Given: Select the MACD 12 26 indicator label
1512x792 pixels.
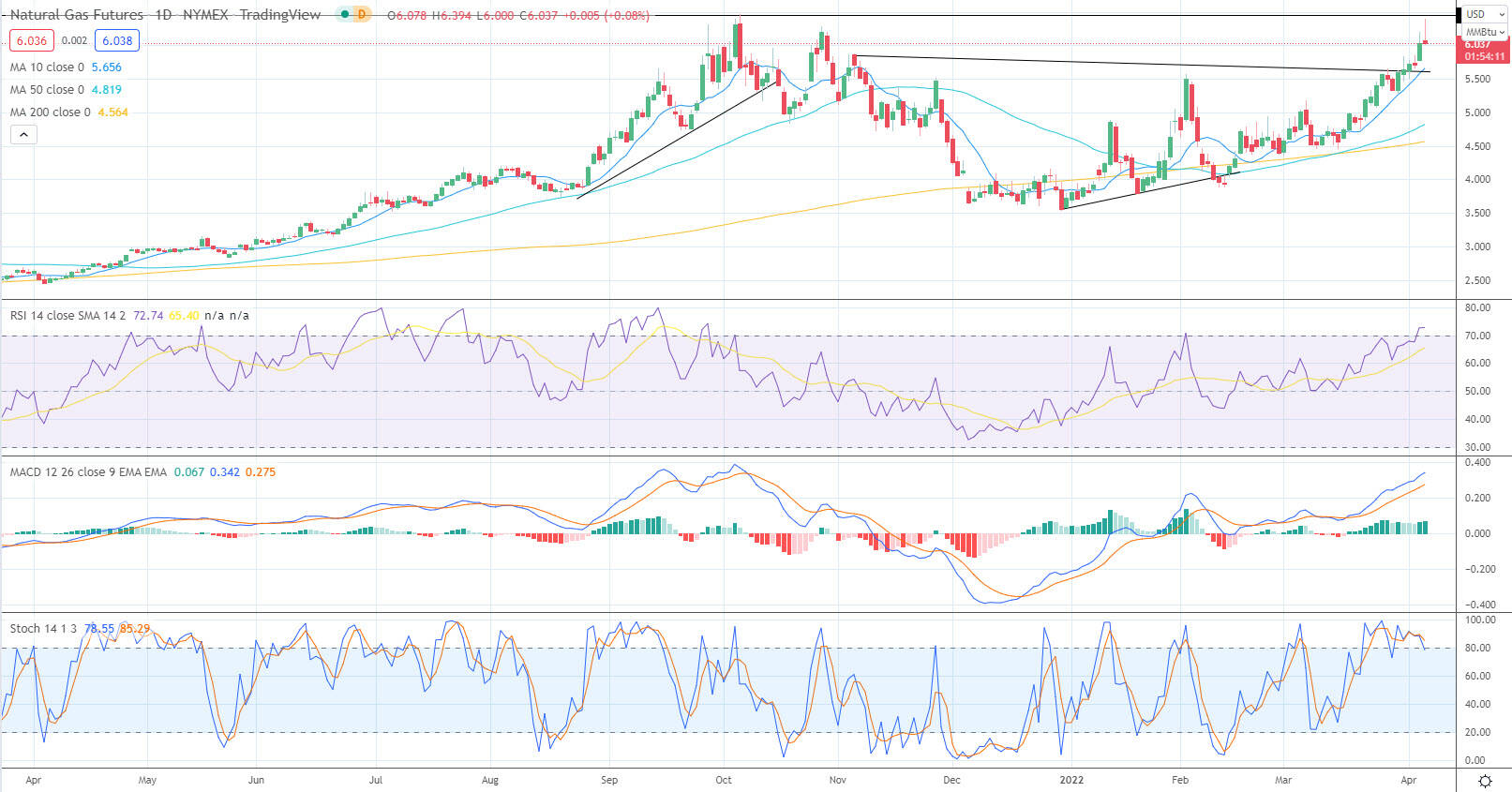Looking at the screenshot, I should (x=88, y=472).
